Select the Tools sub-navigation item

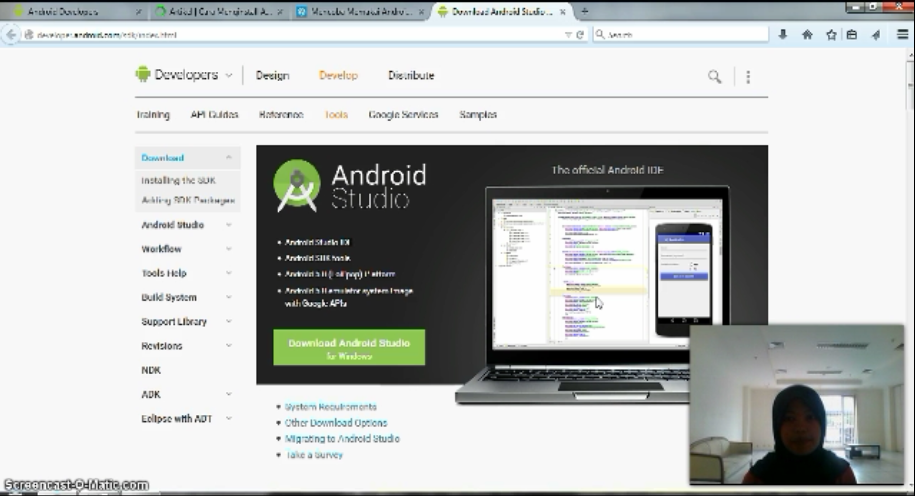336,114
